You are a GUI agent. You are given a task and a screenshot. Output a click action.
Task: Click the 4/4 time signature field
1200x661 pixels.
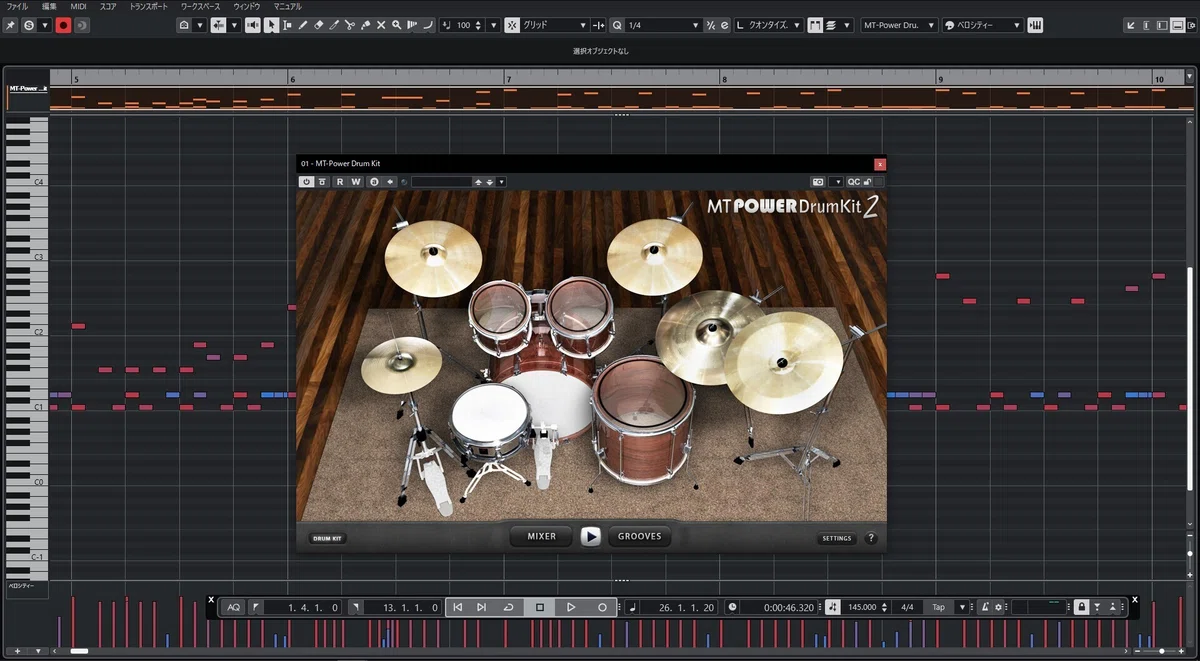(907, 607)
